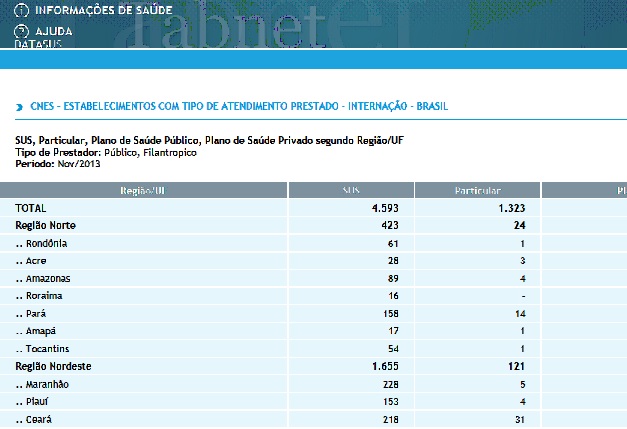Click the Região/UF column header
This screenshot has height=429, width=627.
tap(143, 190)
